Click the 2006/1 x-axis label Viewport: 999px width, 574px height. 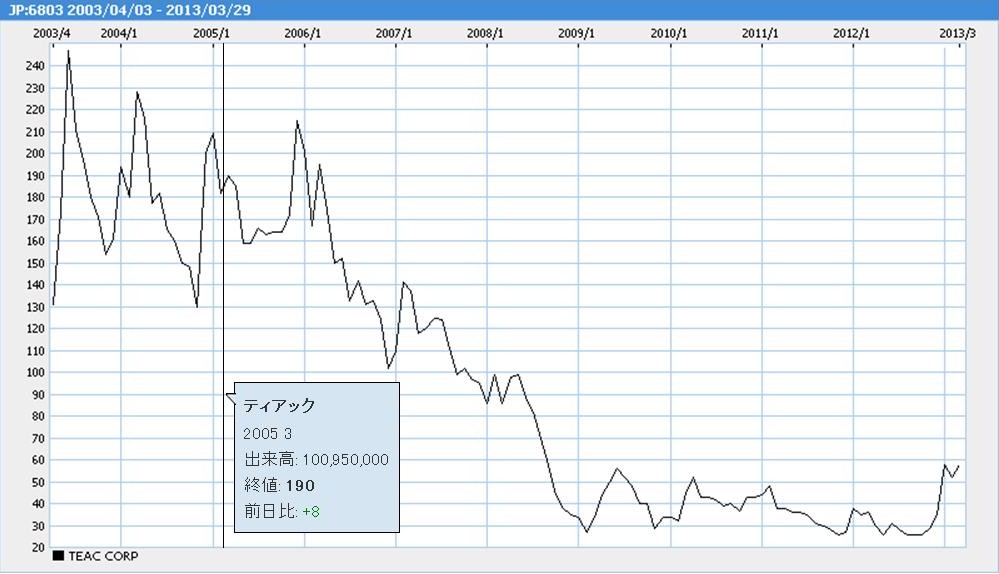[x=303, y=34]
